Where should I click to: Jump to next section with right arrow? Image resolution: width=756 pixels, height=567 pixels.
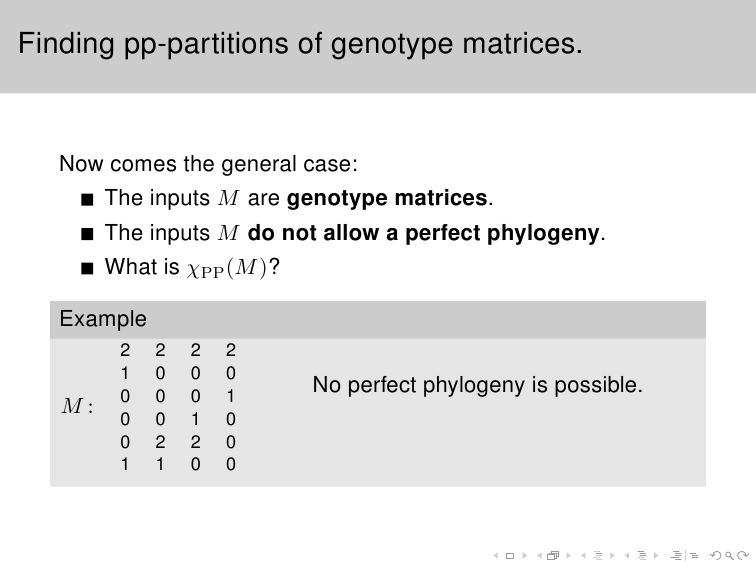pos(656,555)
